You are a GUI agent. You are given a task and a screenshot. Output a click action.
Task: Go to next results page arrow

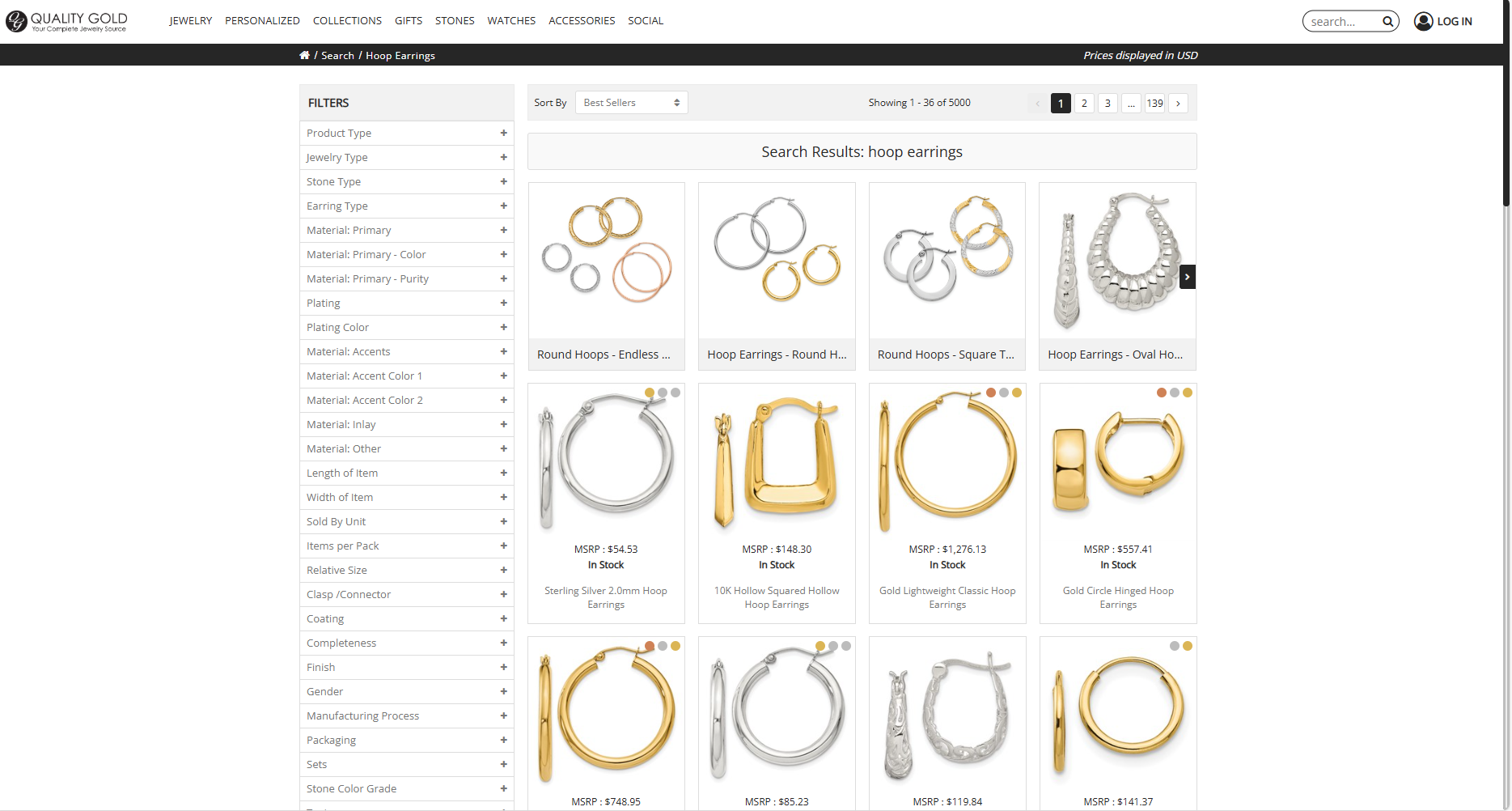point(1178,104)
